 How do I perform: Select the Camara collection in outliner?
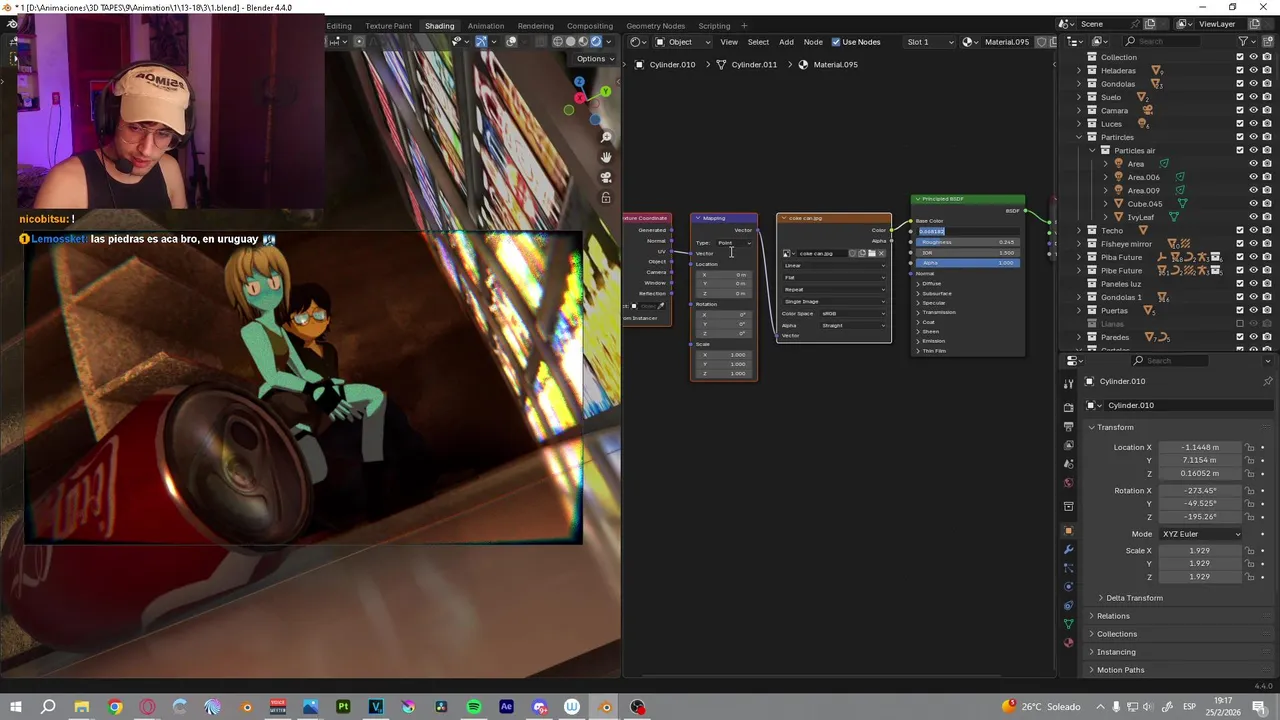pyautogui.click(x=1114, y=111)
